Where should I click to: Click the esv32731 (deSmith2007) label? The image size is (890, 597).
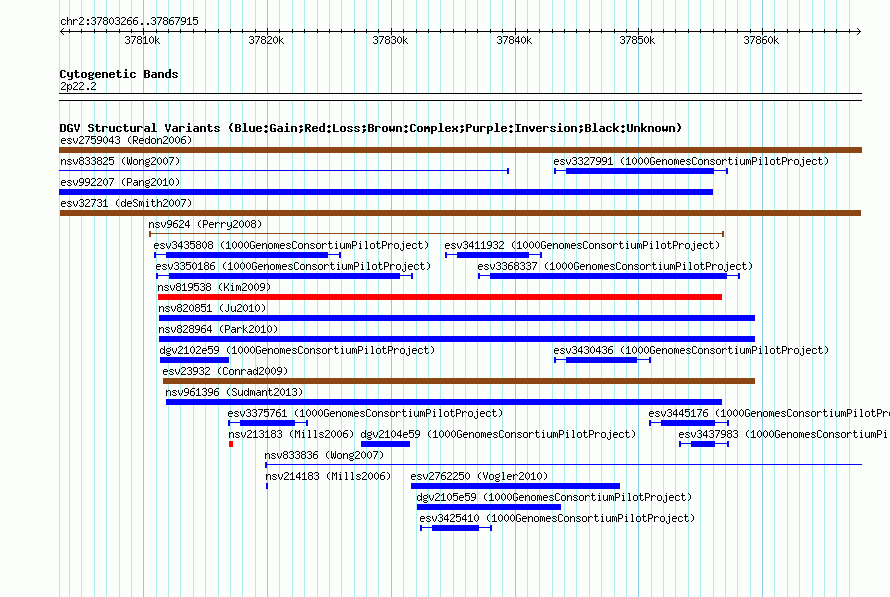pos(126,203)
